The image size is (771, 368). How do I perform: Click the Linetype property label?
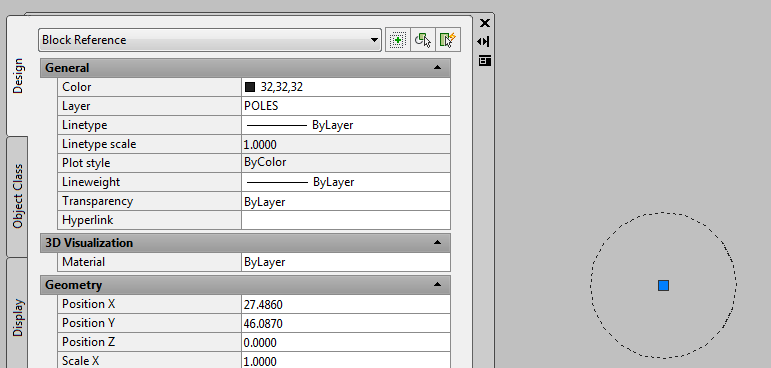pos(85,125)
